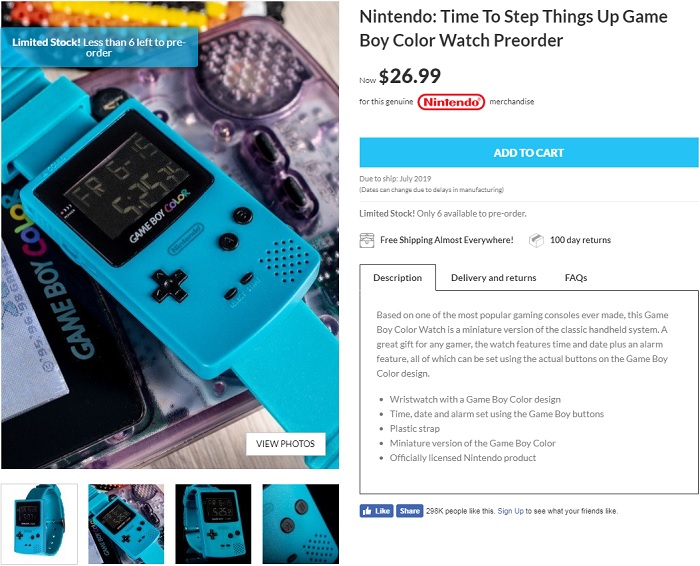The height and width of the screenshot is (566, 700).
Task: Click the Limited Stock banner on image
Action: tap(99, 47)
